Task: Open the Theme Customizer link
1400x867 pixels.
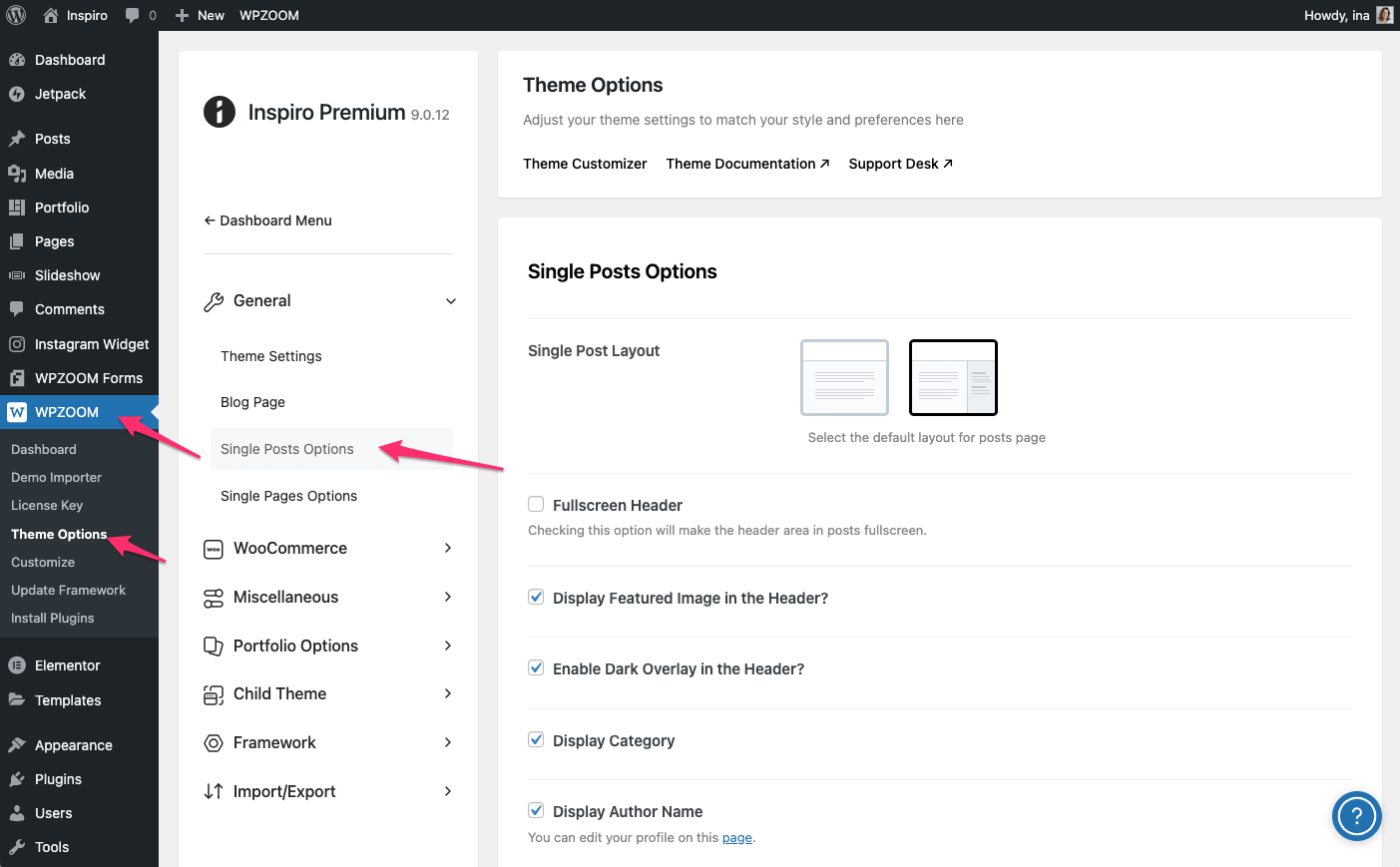Action: 585,164
